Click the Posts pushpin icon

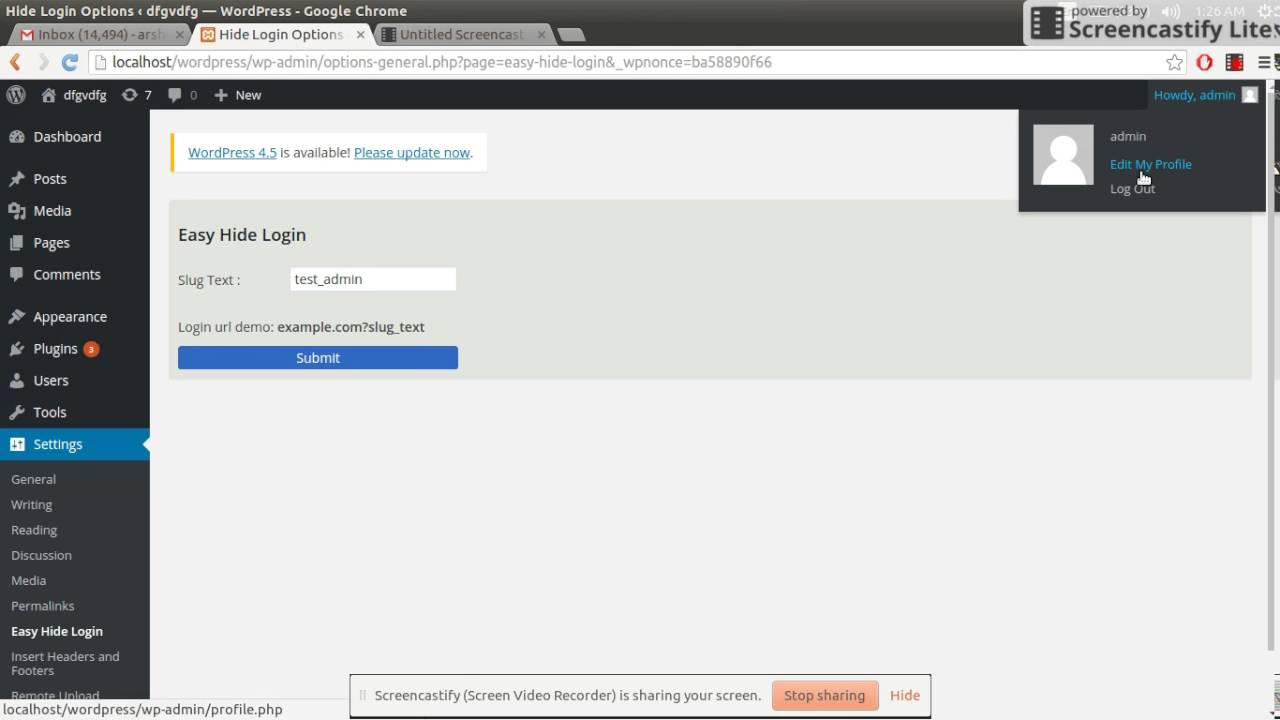point(17,179)
